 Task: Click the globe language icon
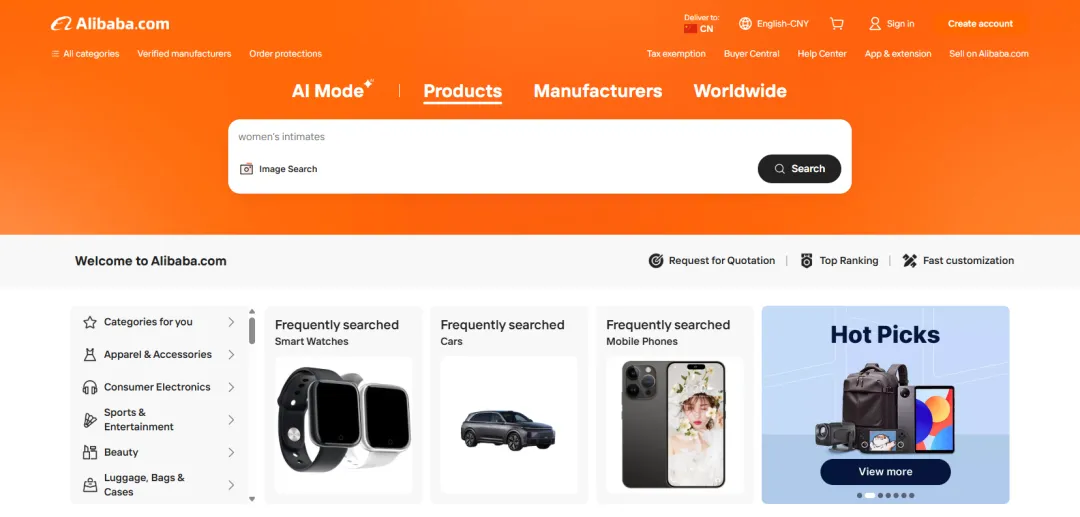click(745, 24)
